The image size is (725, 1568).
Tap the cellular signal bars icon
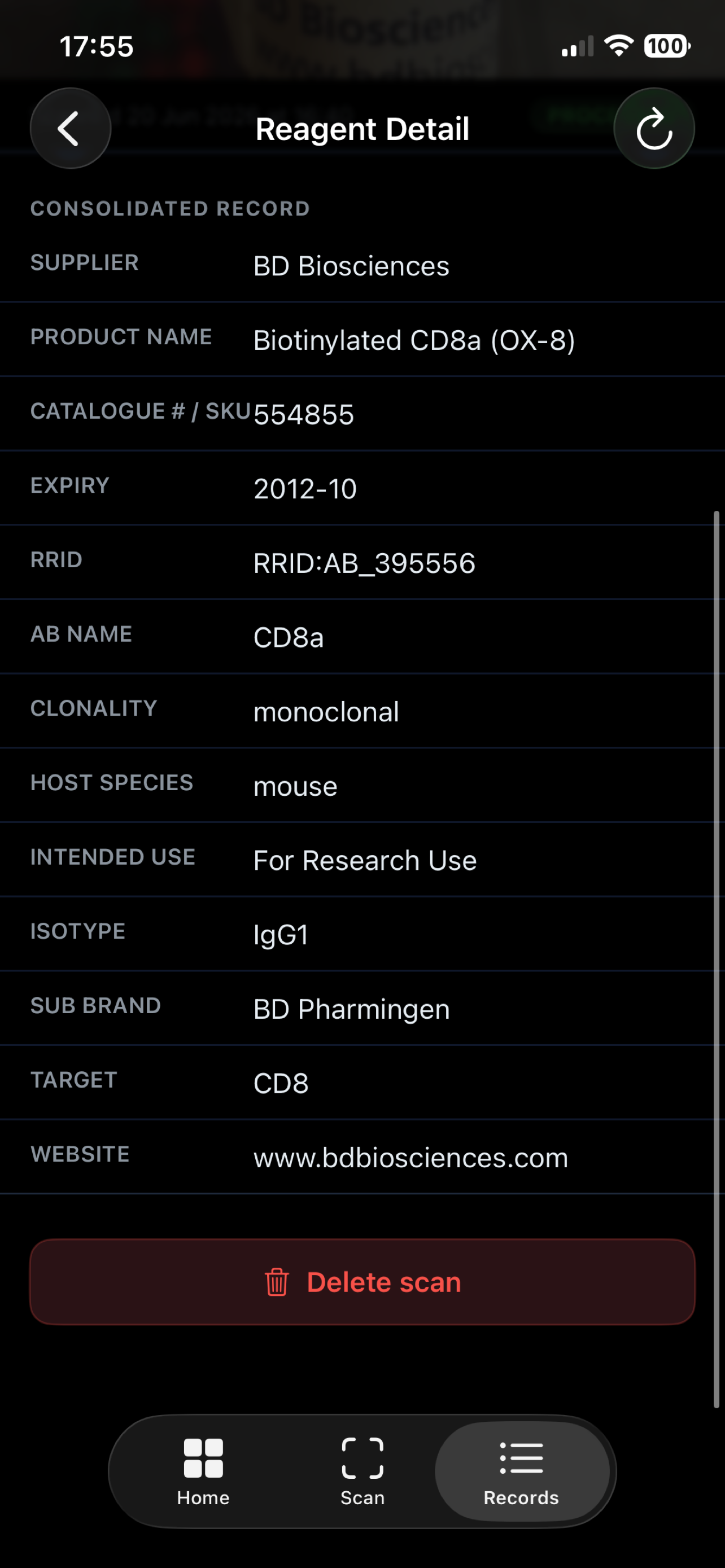coord(577,46)
